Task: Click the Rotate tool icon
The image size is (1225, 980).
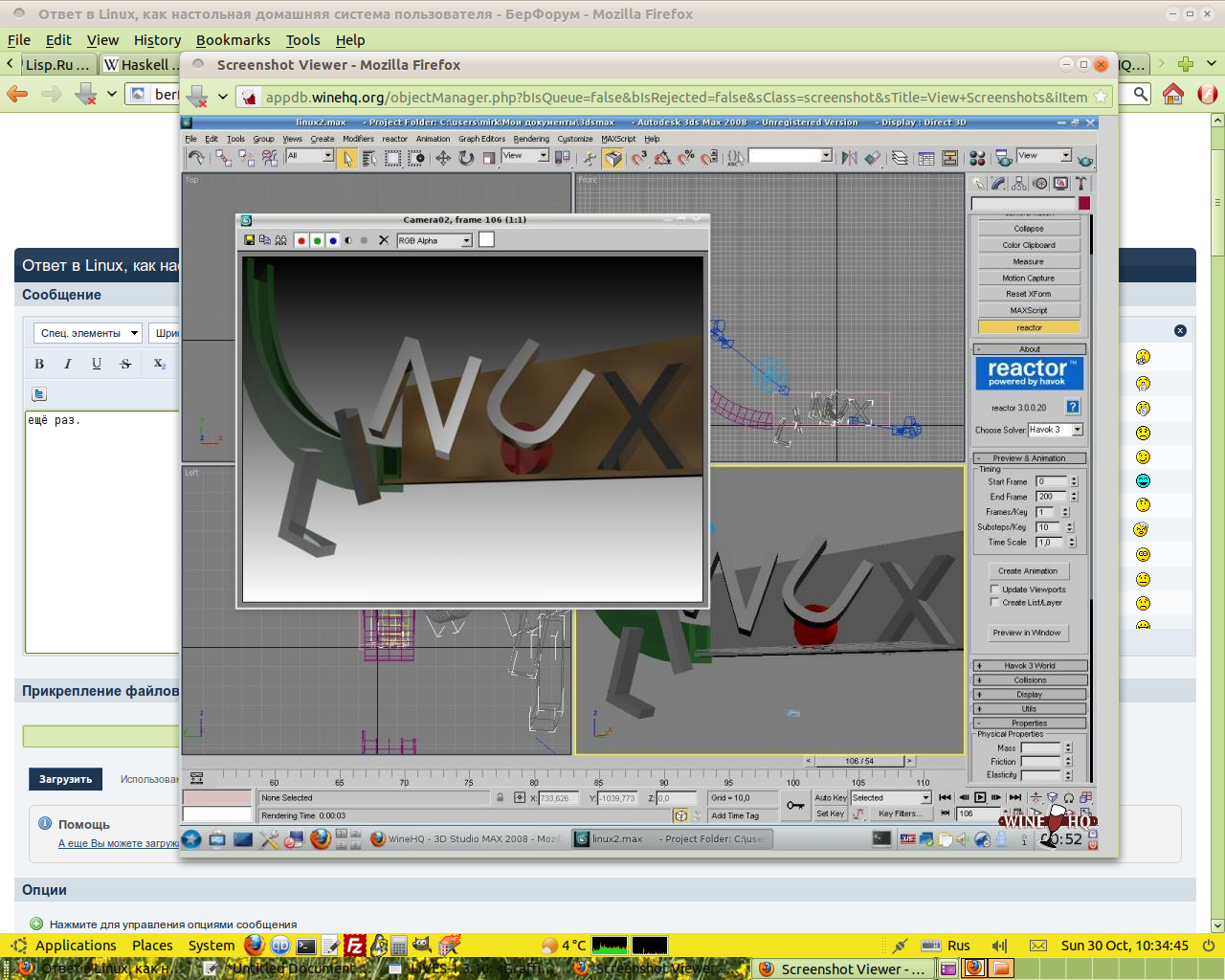Action: 466,158
